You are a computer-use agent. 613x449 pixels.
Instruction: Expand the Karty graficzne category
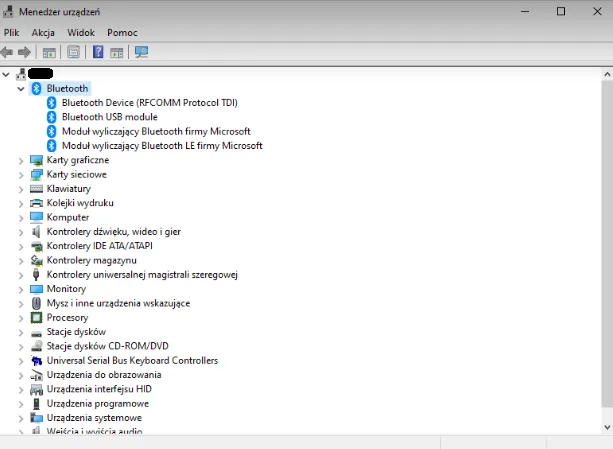[21, 160]
